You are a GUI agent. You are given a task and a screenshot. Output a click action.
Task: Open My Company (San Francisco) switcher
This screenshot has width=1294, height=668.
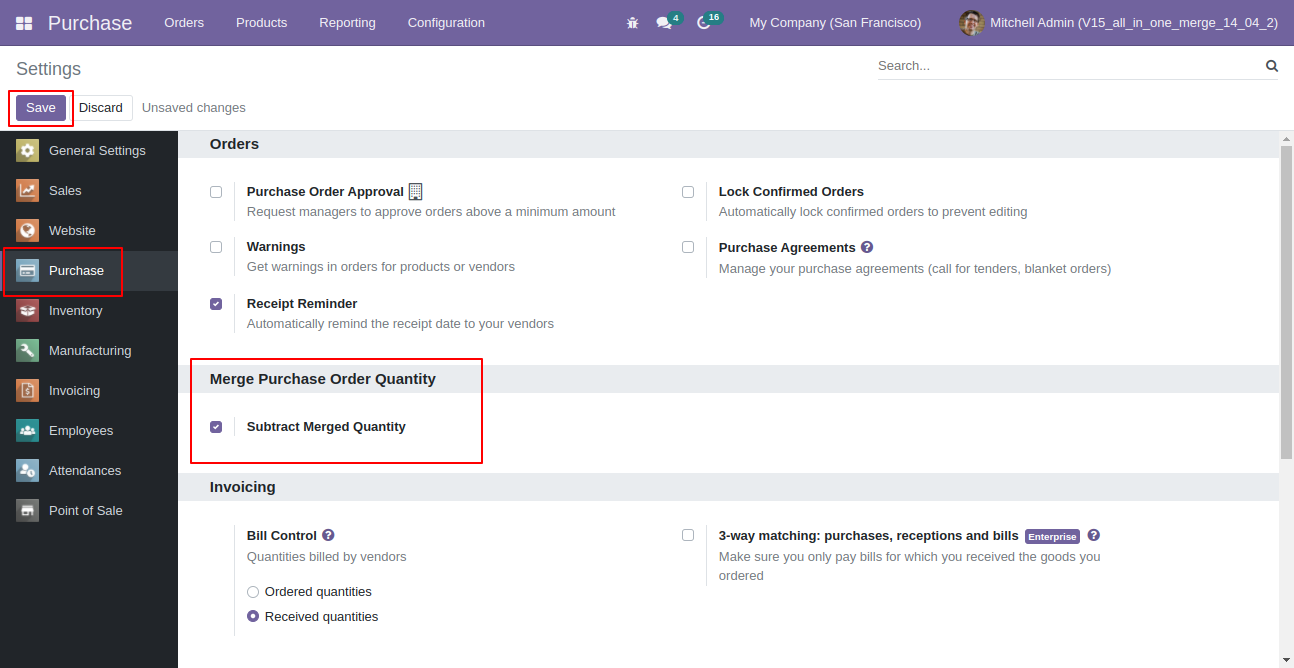pos(835,23)
